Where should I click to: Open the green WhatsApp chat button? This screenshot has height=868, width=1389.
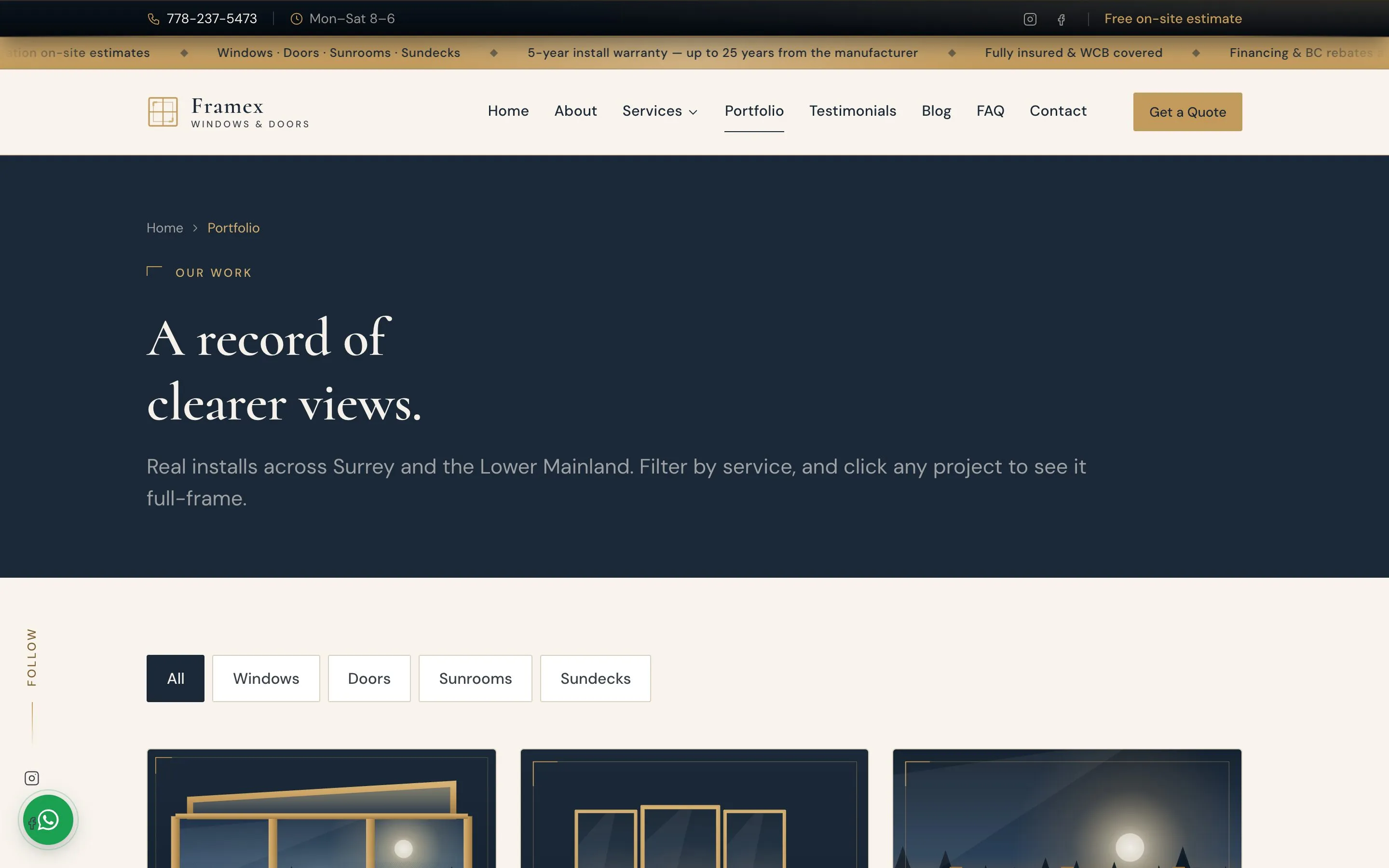coord(48,819)
